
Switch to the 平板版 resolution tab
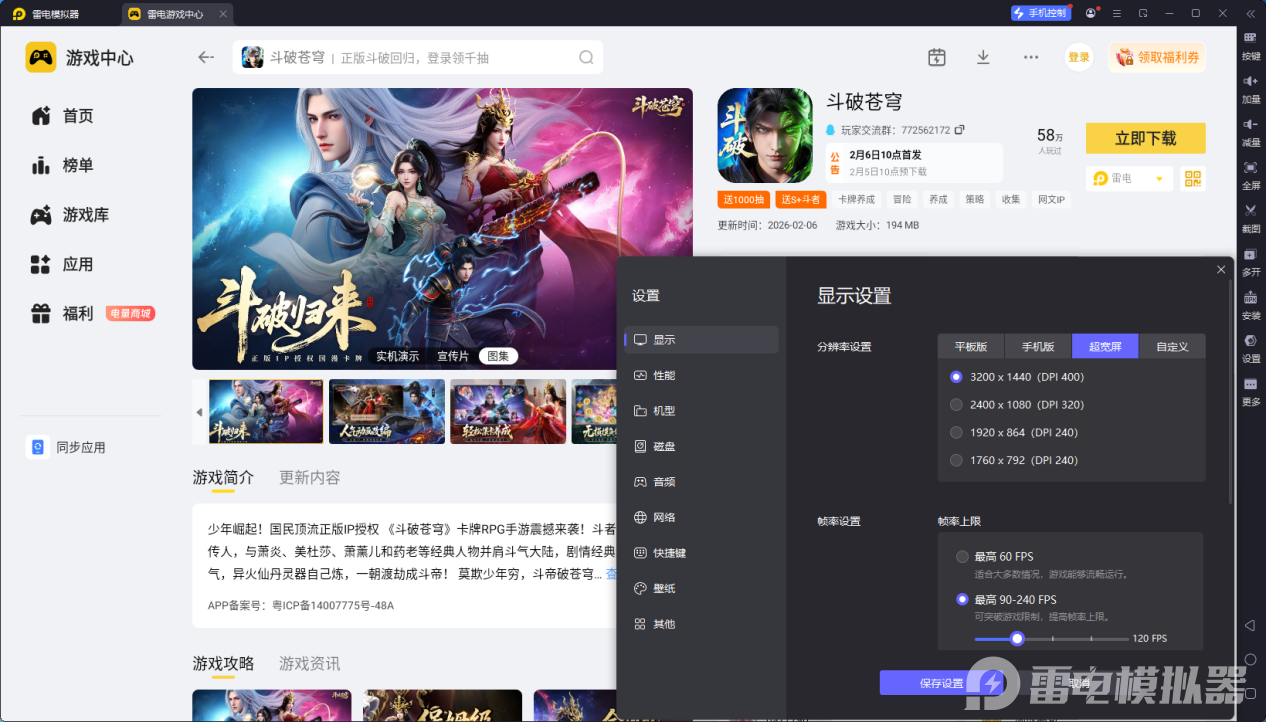(x=971, y=346)
